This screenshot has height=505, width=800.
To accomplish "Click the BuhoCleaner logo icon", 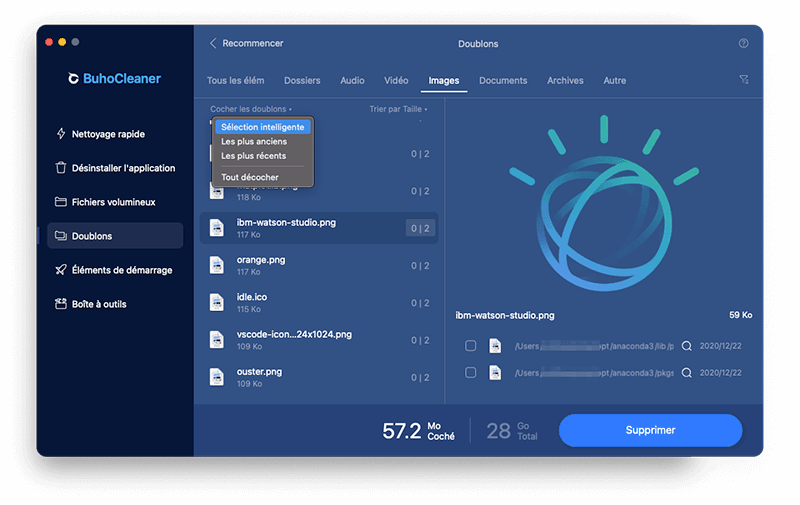I will 73,79.
